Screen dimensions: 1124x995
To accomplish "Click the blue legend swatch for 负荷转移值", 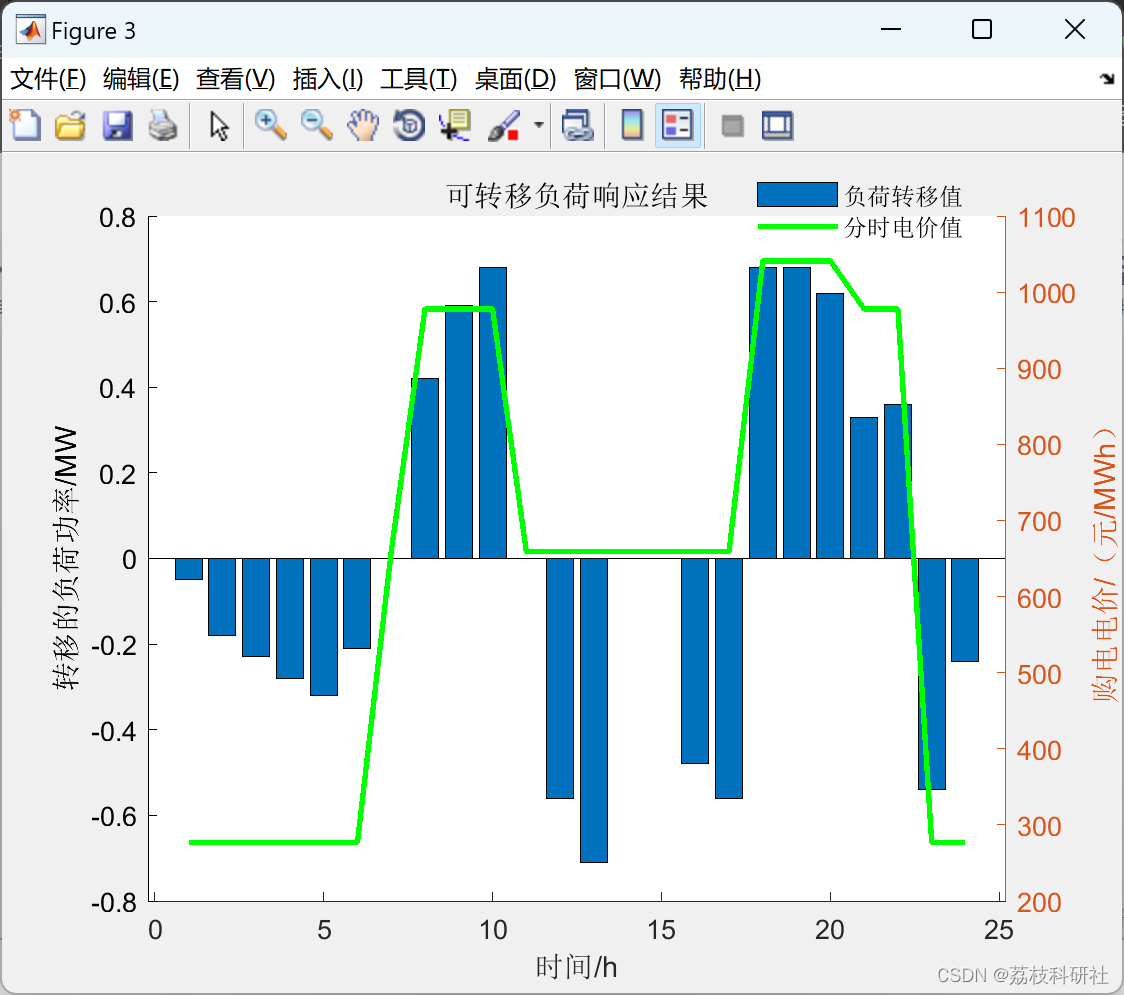I will click(797, 195).
